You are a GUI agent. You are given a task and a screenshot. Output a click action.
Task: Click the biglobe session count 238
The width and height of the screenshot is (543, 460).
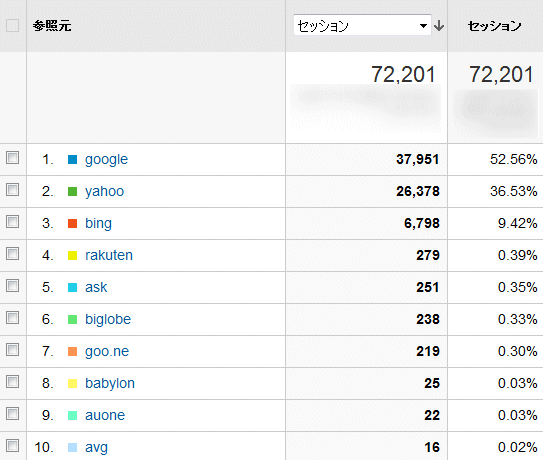click(x=428, y=319)
